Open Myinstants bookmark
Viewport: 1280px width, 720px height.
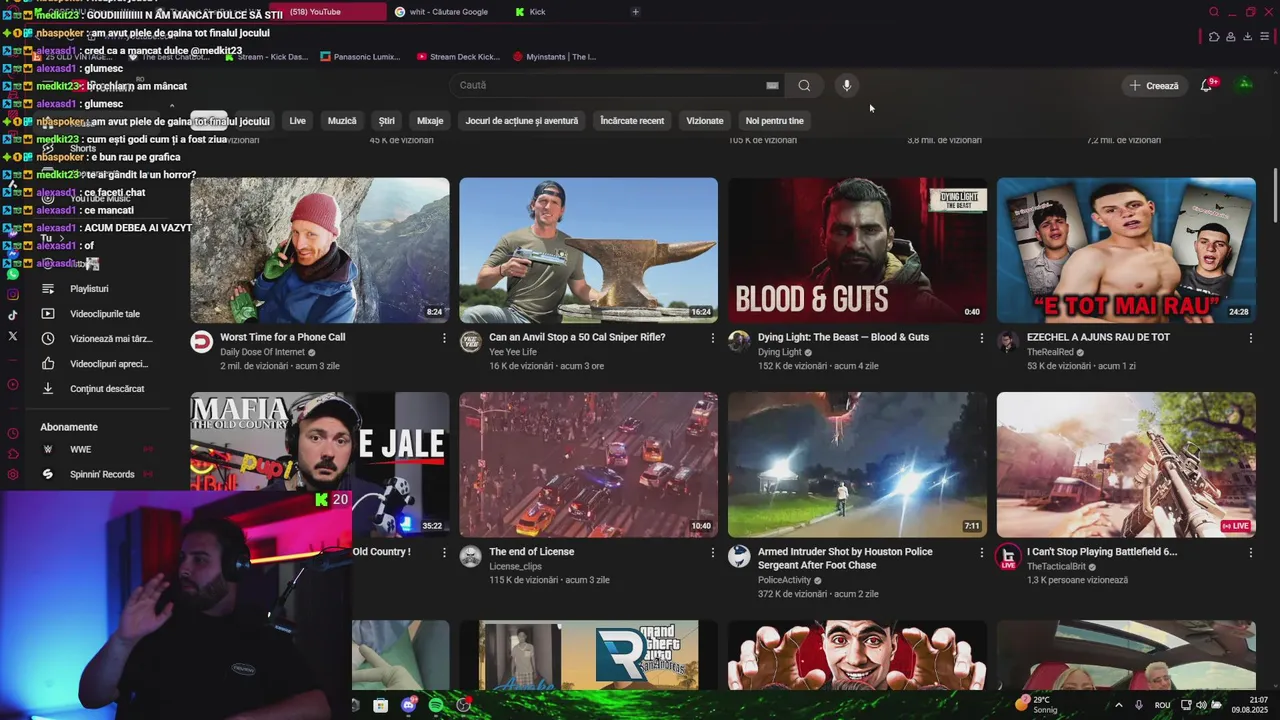coord(553,57)
